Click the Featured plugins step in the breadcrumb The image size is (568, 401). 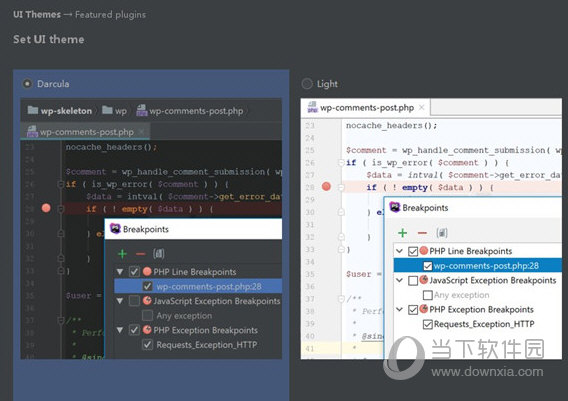coord(110,14)
